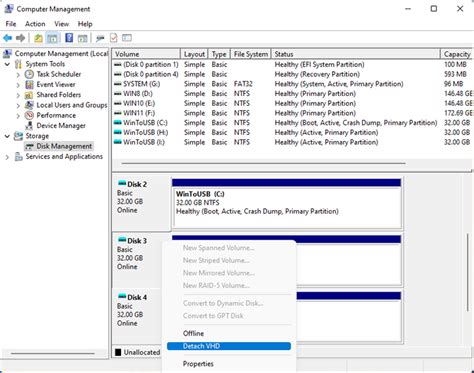This screenshot has height=373, width=474.
Task: Collapse the Storage node
Action: (x=7, y=136)
